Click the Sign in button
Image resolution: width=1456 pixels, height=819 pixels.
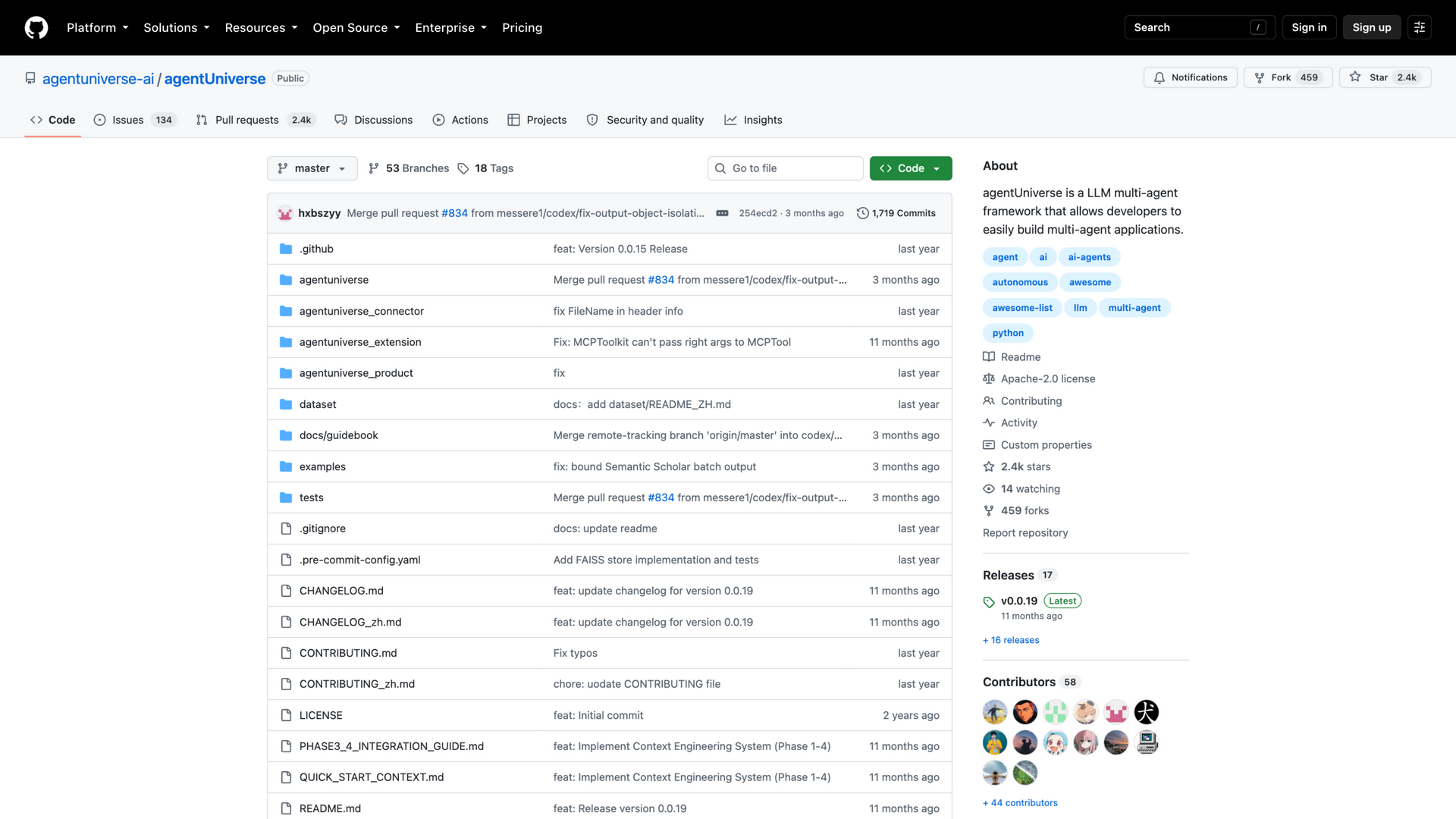pyautogui.click(x=1309, y=27)
